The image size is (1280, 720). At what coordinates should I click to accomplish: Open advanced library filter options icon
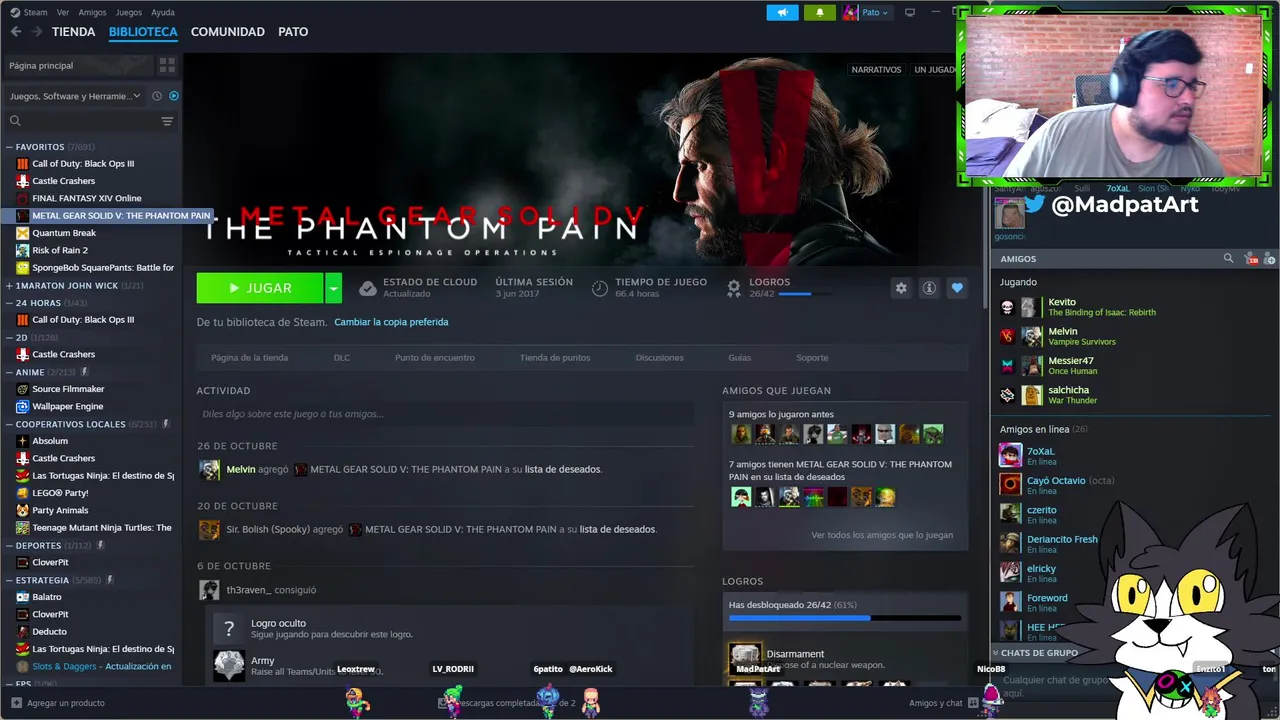coord(167,121)
